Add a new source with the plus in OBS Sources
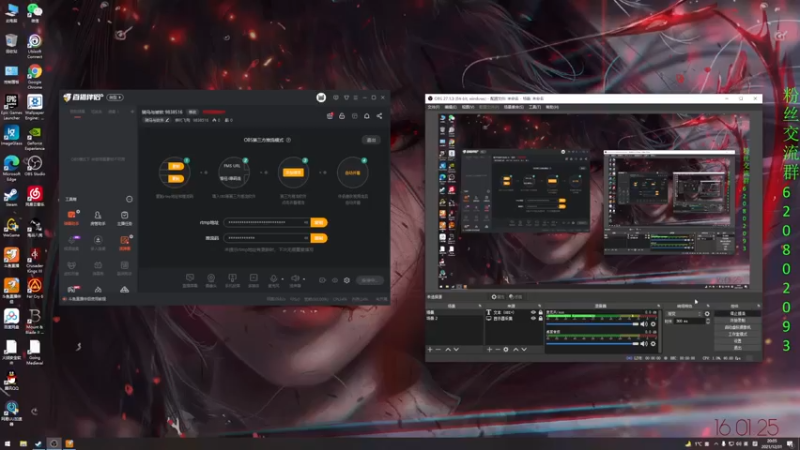 (x=489, y=349)
